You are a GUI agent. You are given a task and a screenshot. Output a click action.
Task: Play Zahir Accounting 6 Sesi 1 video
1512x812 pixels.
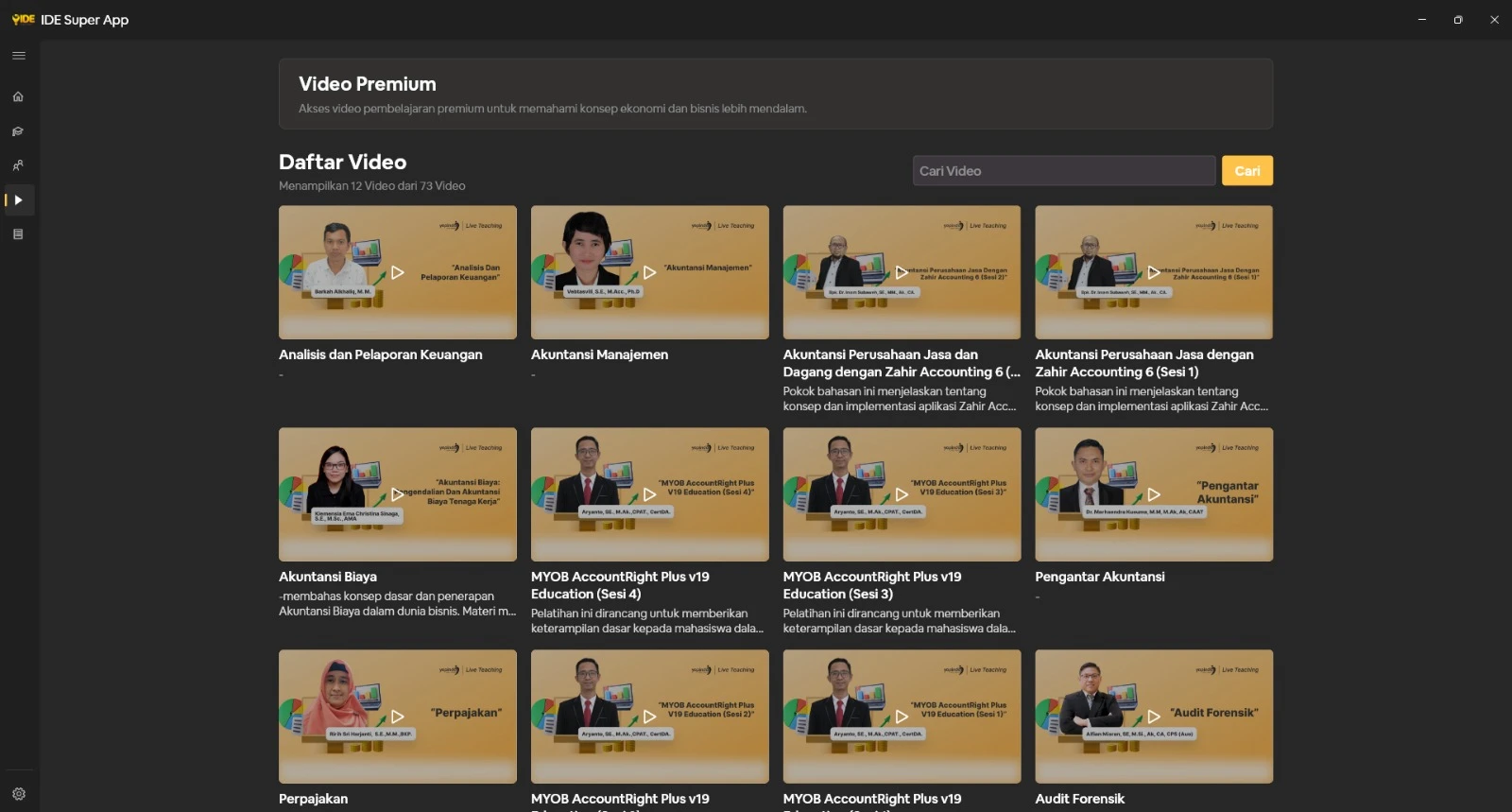pos(1154,272)
